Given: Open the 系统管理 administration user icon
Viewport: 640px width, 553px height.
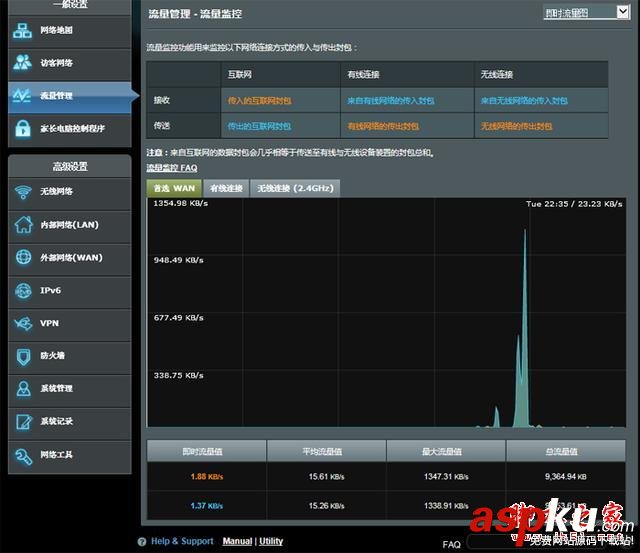Looking at the screenshot, I should (23, 389).
